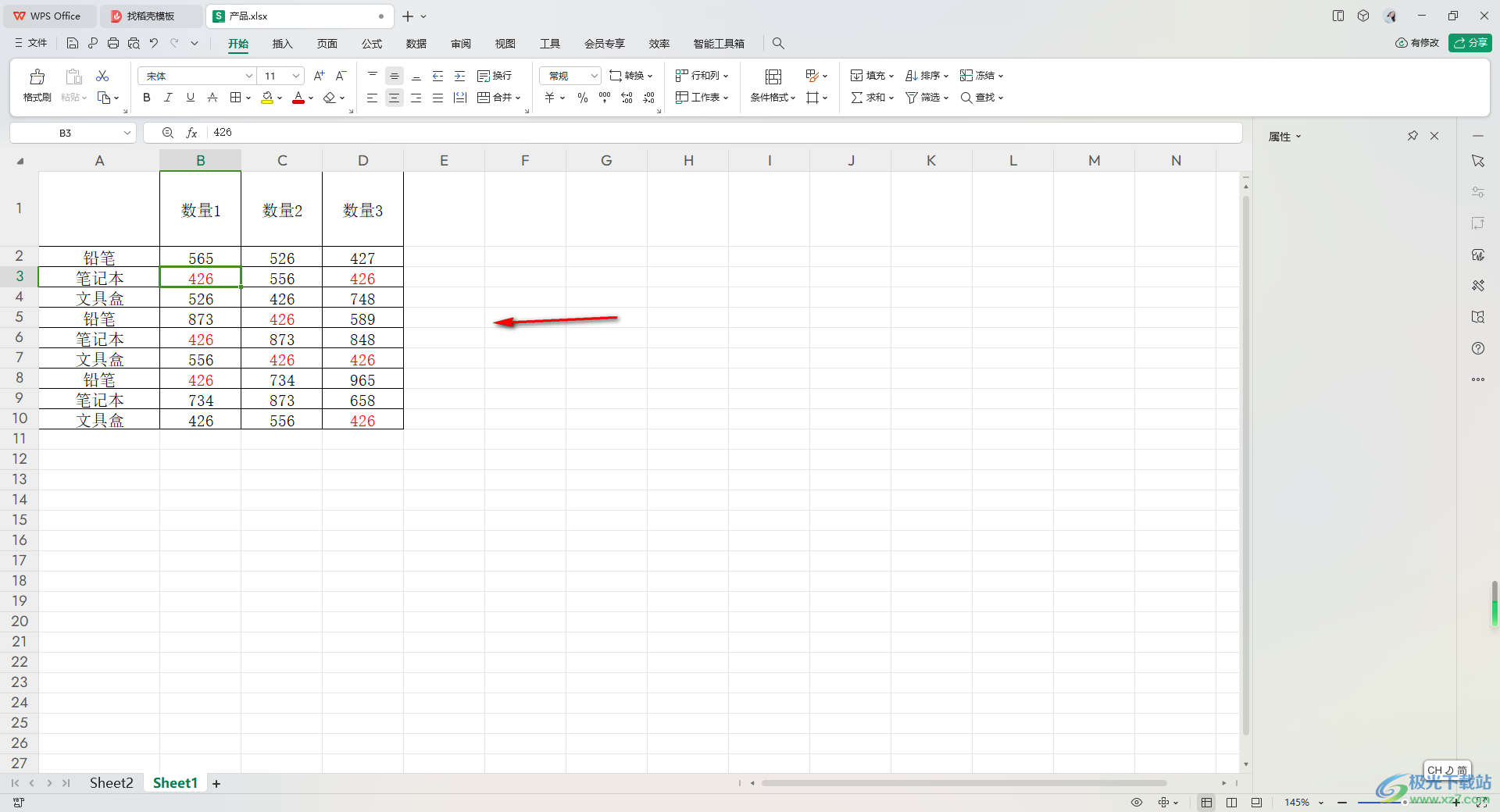
Task: Close the 属性 properties panel
Action: 1434,136
